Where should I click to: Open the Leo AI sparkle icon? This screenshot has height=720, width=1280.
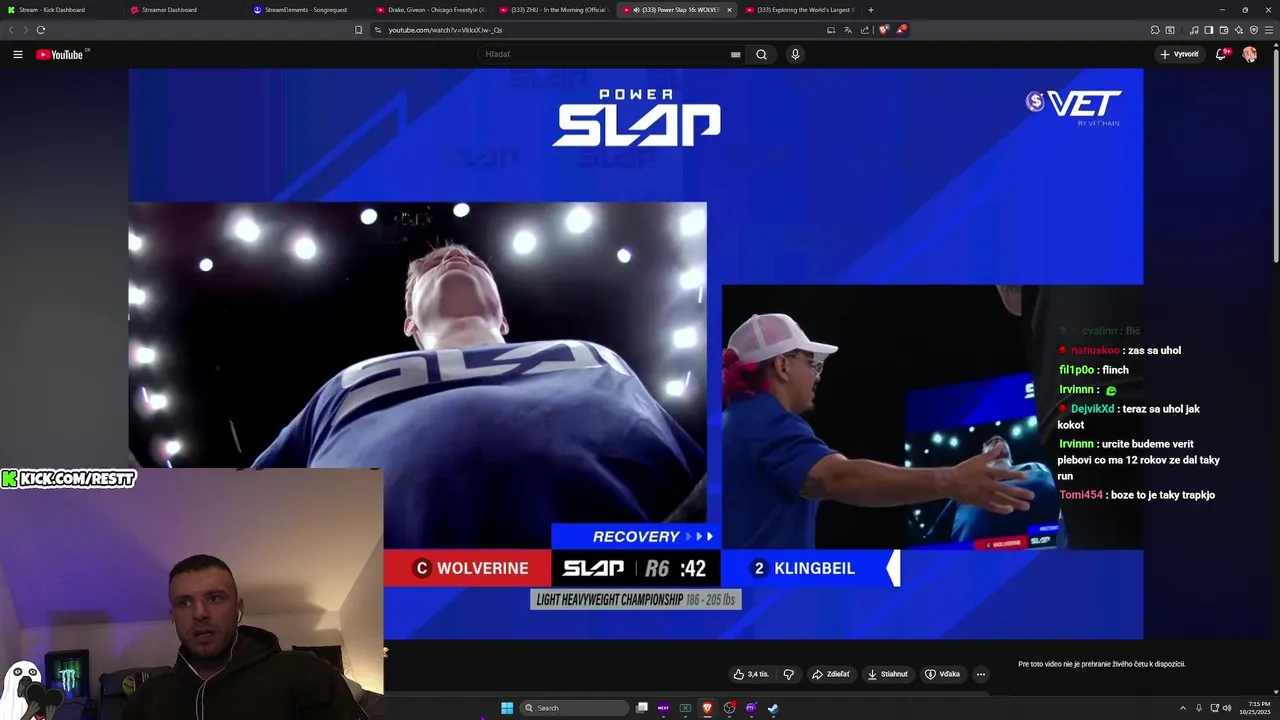coord(1239,30)
